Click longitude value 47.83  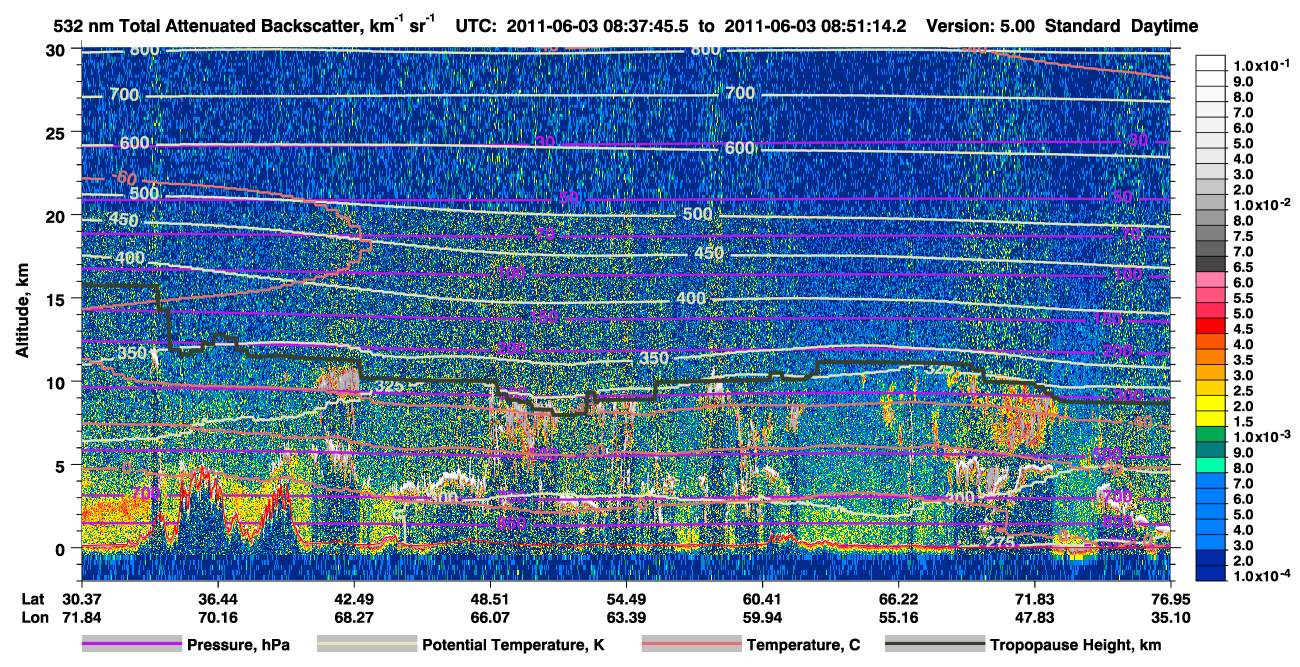pos(1035,616)
